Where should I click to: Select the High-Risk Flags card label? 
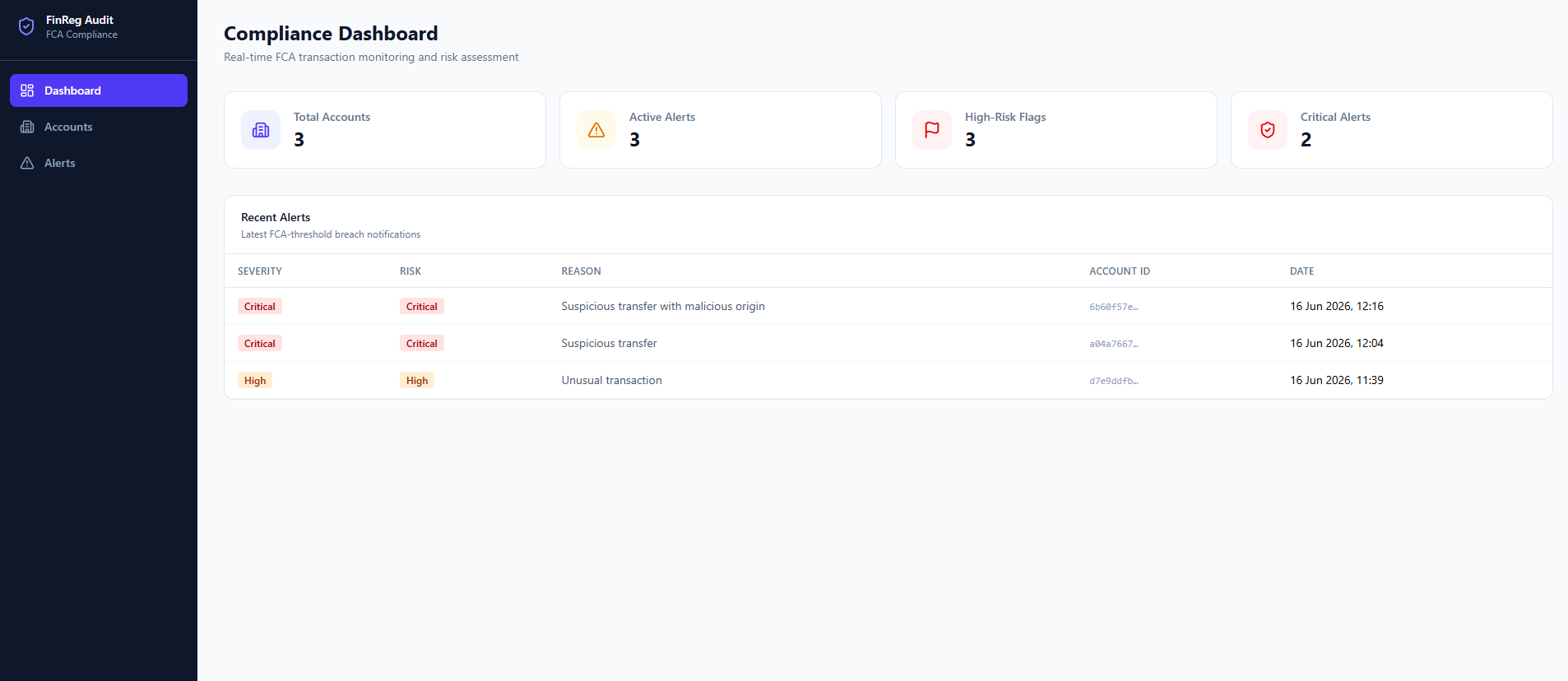[x=1005, y=117]
